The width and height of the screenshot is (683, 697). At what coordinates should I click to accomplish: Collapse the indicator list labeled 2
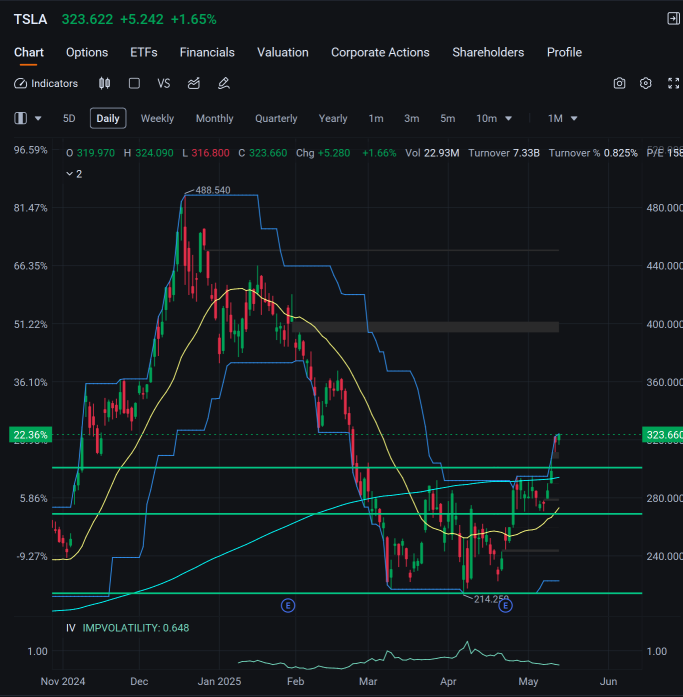(74, 174)
